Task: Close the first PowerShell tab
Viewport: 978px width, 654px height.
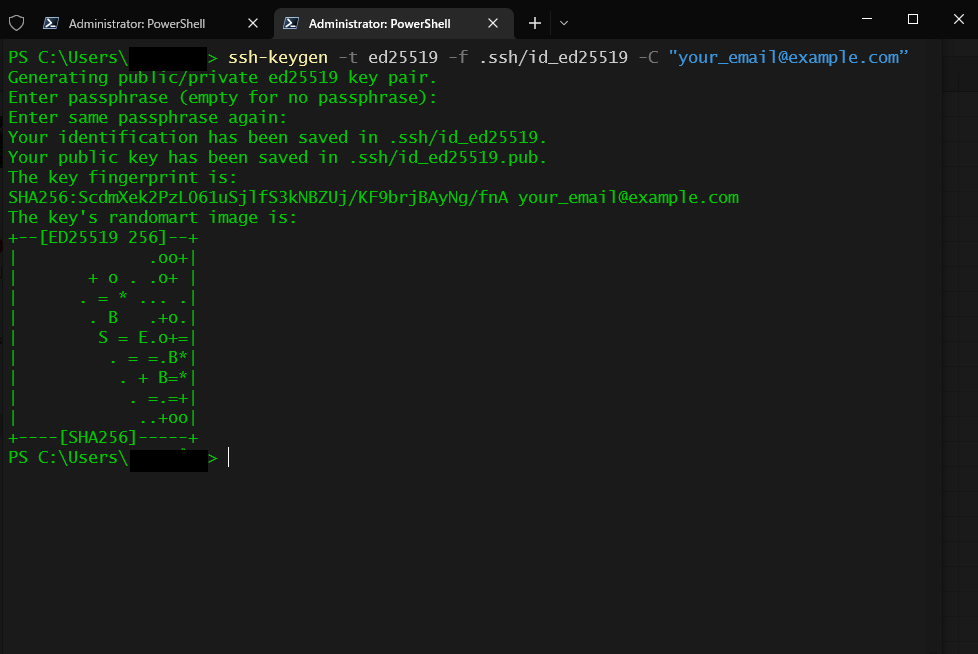Action: (x=253, y=23)
